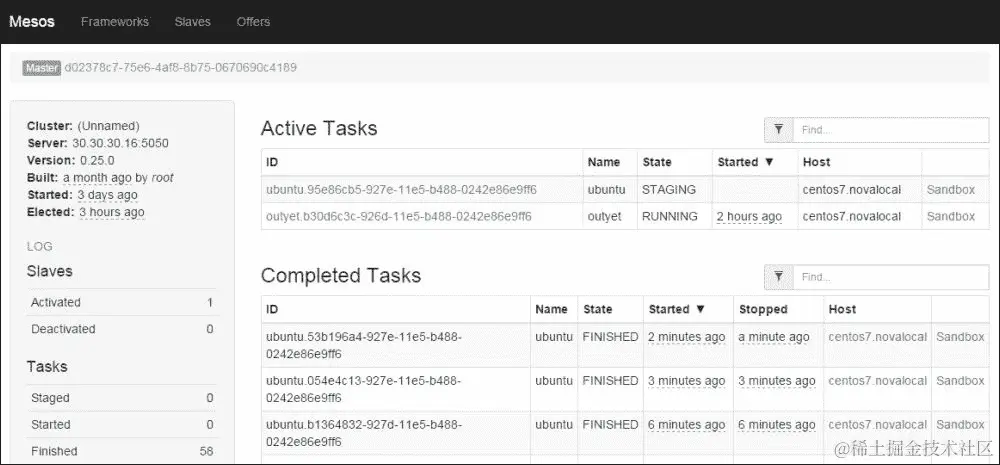Image resolution: width=1000 pixels, height=465 pixels.
Task: Click the Version 0.25.0 value
Action: coord(98,161)
